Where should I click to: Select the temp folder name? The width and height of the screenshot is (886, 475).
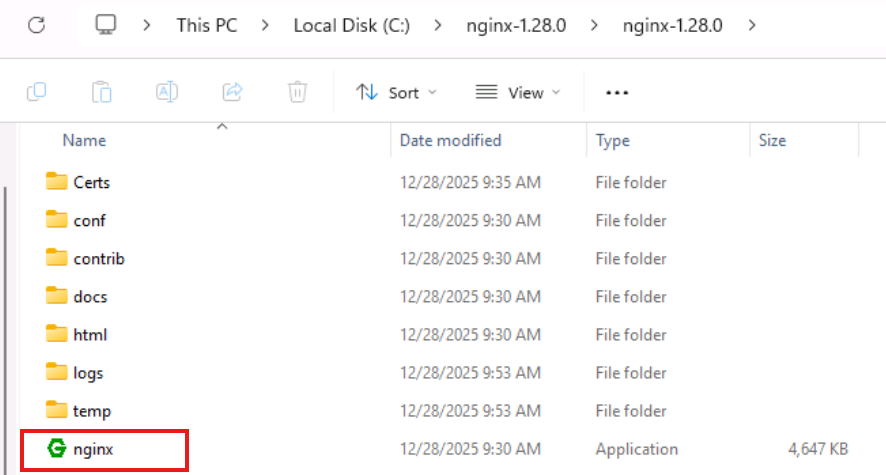(92, 412)
